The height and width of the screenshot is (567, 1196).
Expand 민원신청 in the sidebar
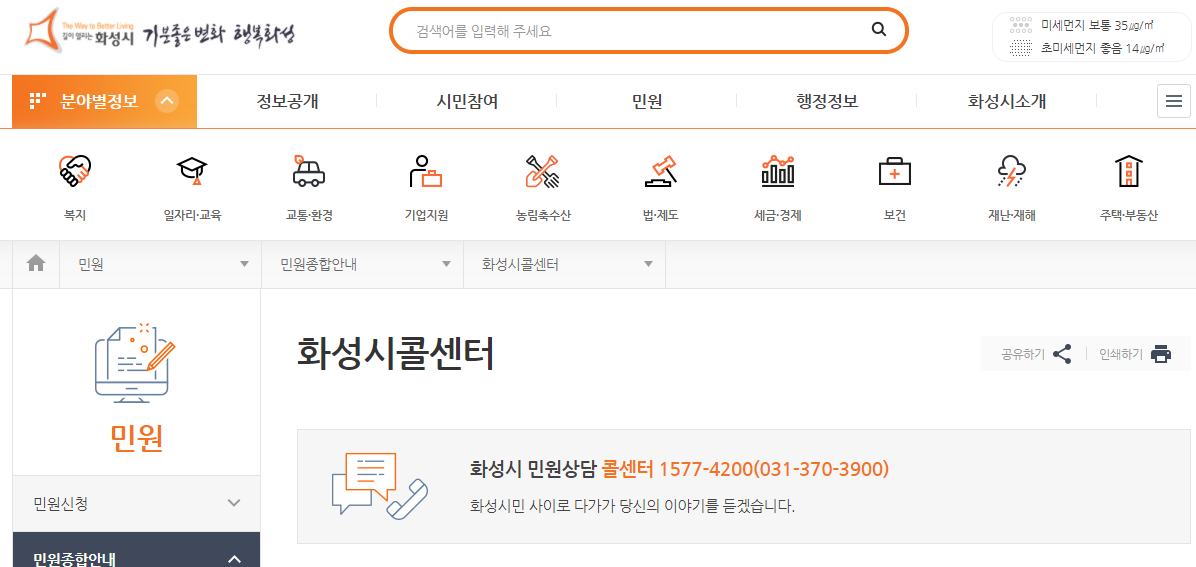[136, 503]
